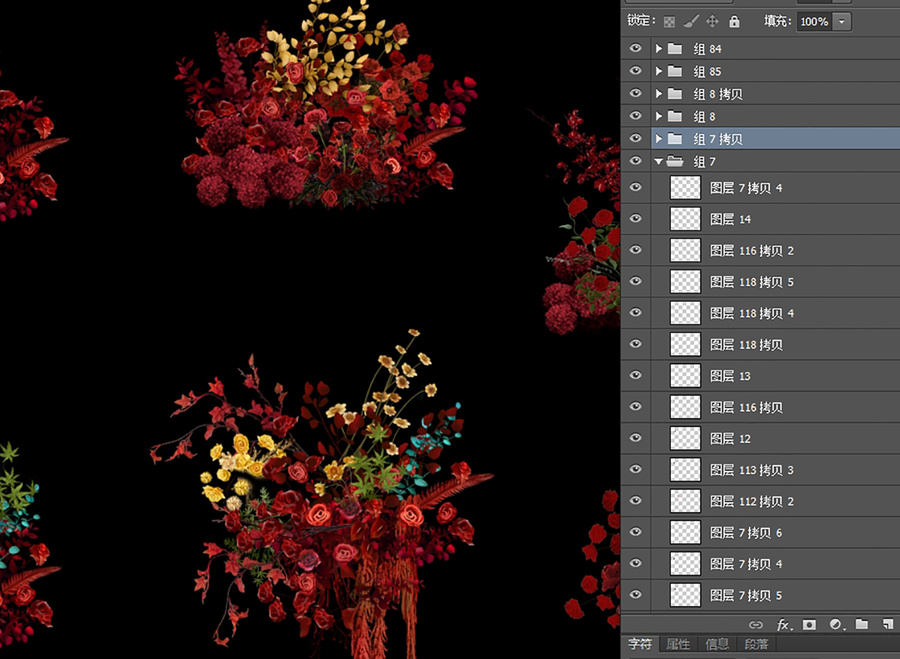The height and width of the screenshot is (659, 900).
Task: Select the layer name 图层 118 拷贝 5
Action: 752,282
